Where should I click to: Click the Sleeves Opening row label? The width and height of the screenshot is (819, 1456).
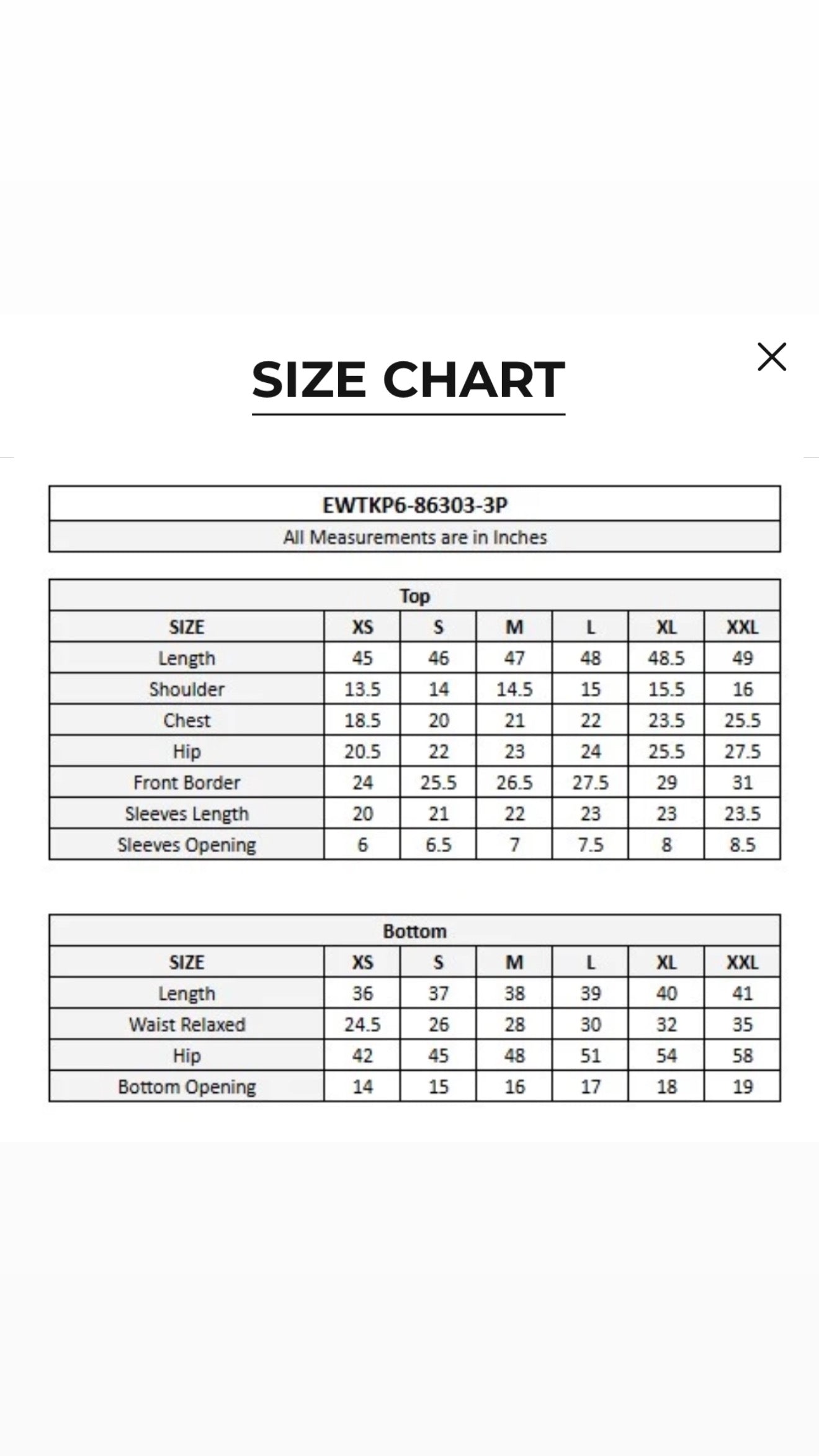pos(187,844)
